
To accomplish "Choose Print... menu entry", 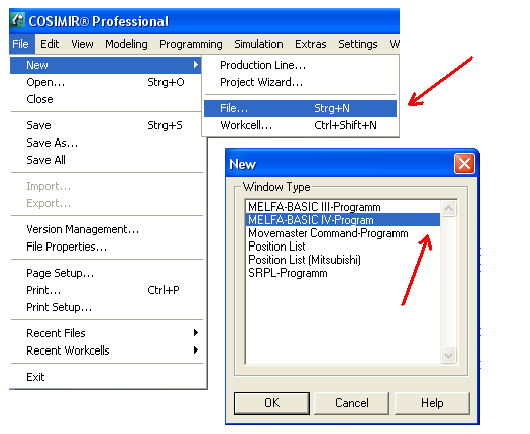I will 106,290.
